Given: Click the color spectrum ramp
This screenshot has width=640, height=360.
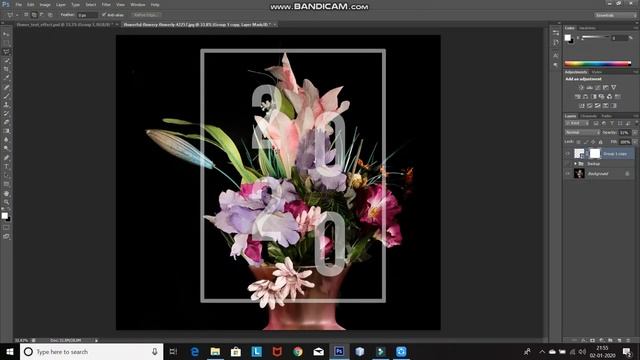Looking at the screenshot, I should [x=598, y=63].
